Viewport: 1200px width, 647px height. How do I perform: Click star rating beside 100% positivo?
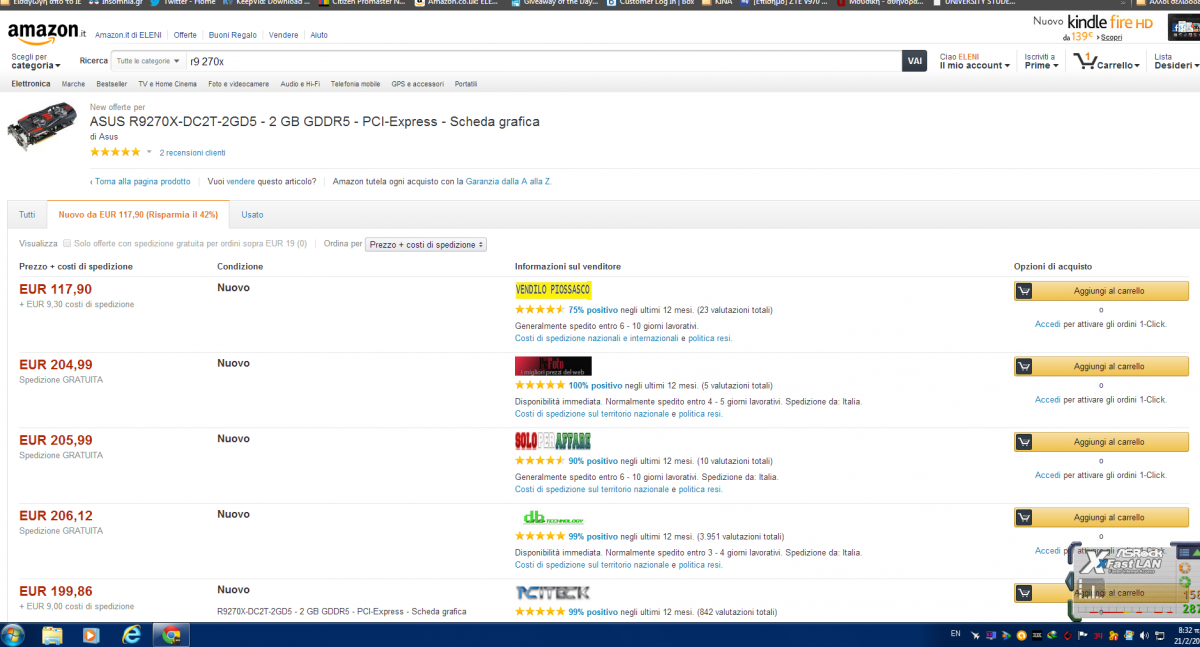point(539,385)
